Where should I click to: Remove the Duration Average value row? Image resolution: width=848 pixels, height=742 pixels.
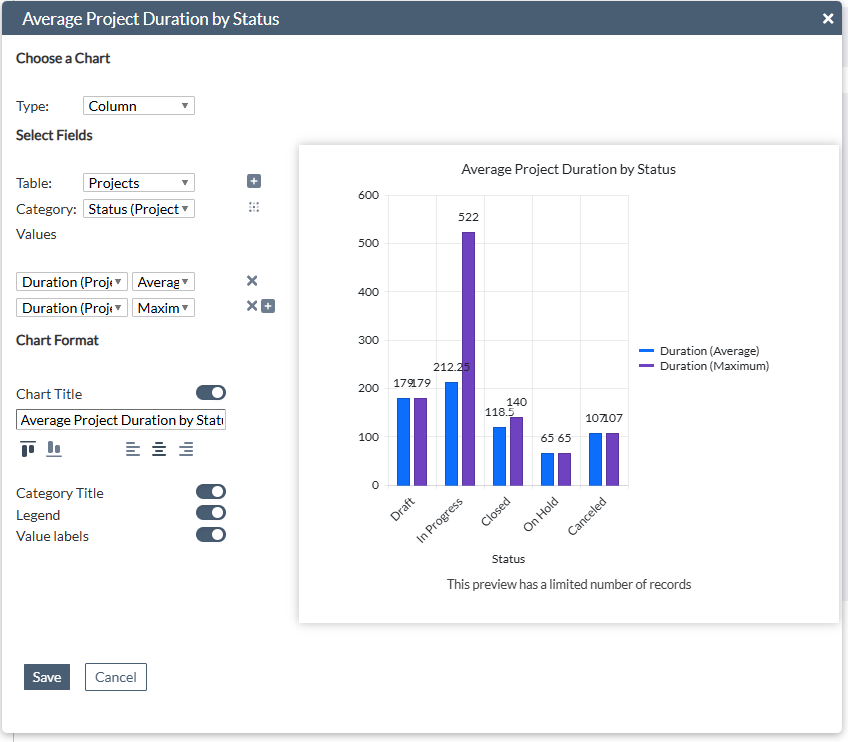(252, 282)
